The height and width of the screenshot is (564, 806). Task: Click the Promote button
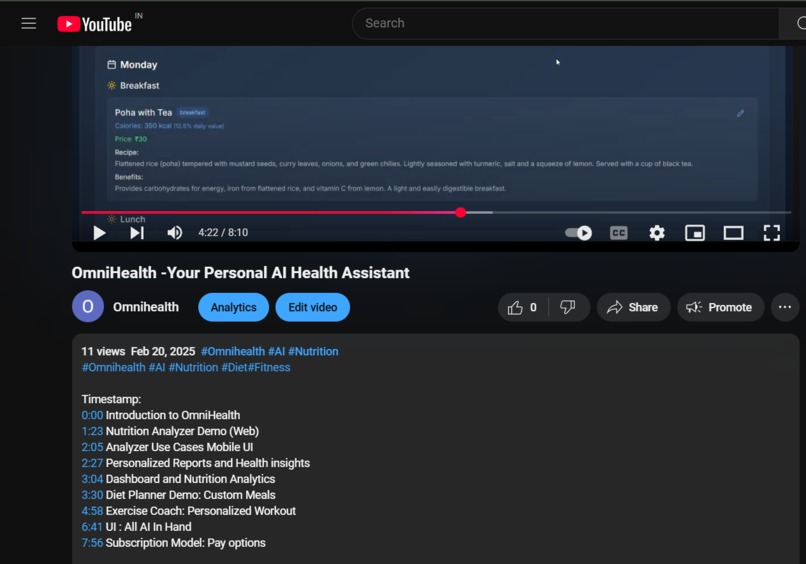[x=720, y=307]
